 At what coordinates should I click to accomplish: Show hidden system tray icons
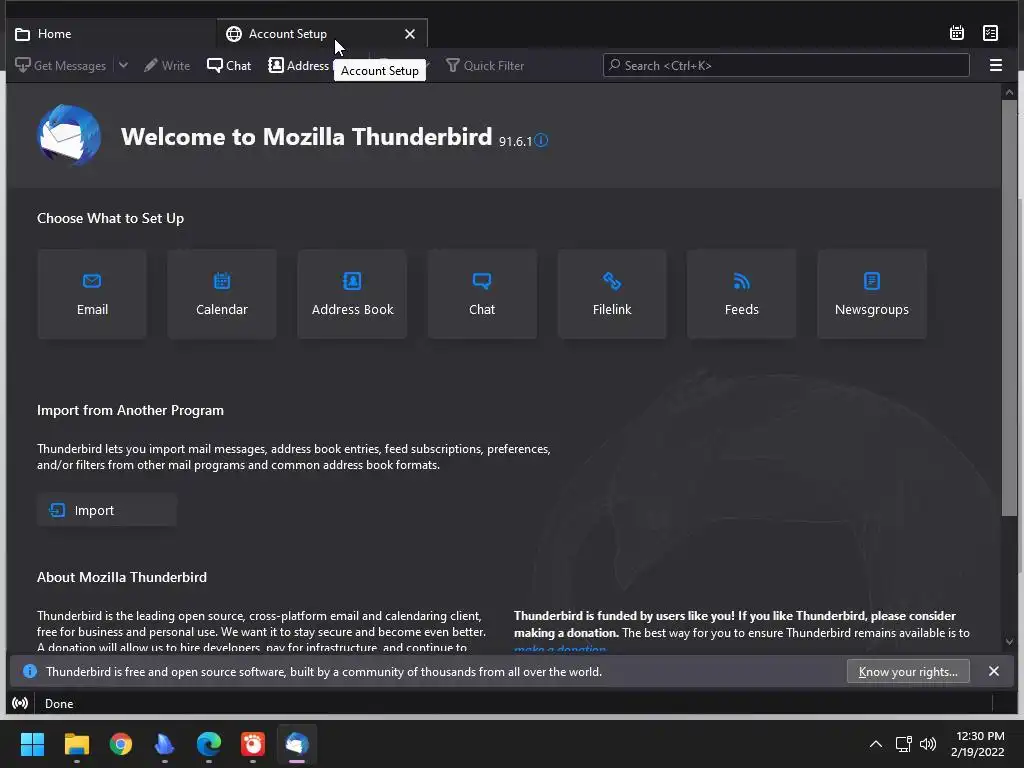[876, 744]
